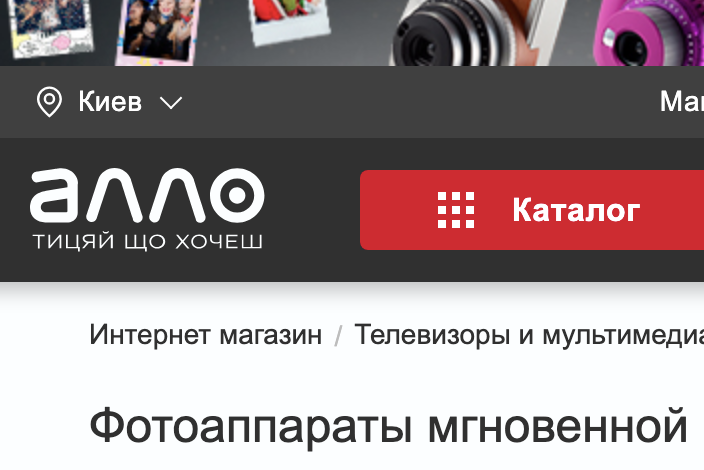704x470 pixels.
Task: Open Телевизоры и мультимедиа breadcrumb
Action: pos(529,335)
